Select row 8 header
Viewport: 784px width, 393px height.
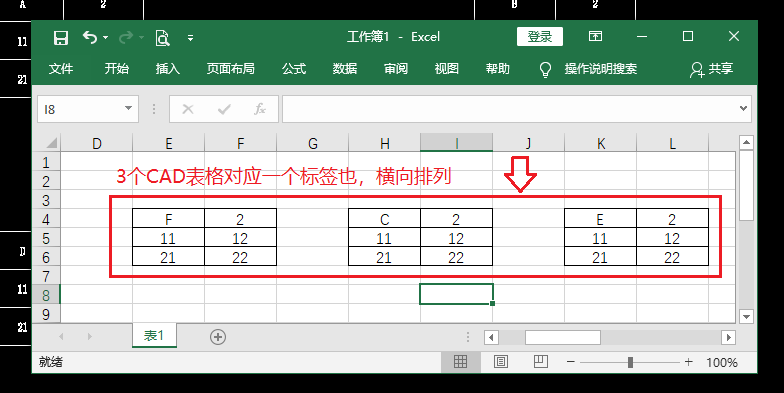coord(46,295)
